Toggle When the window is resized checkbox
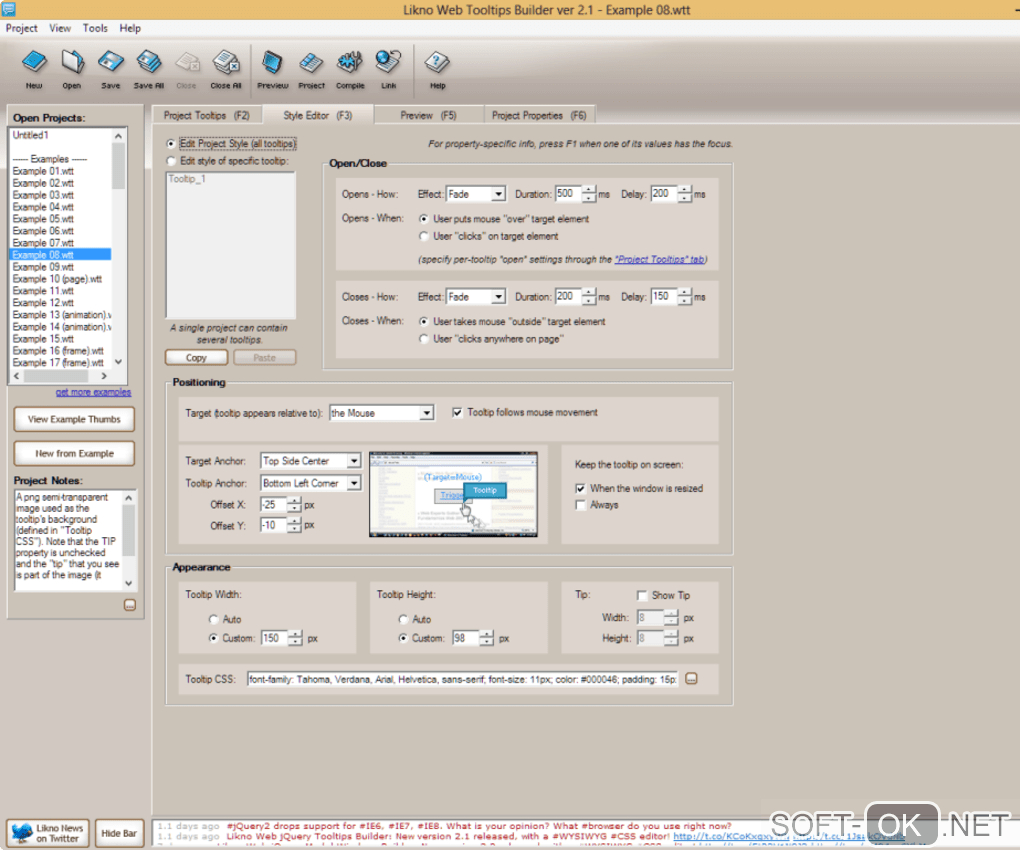 (580, 488)
